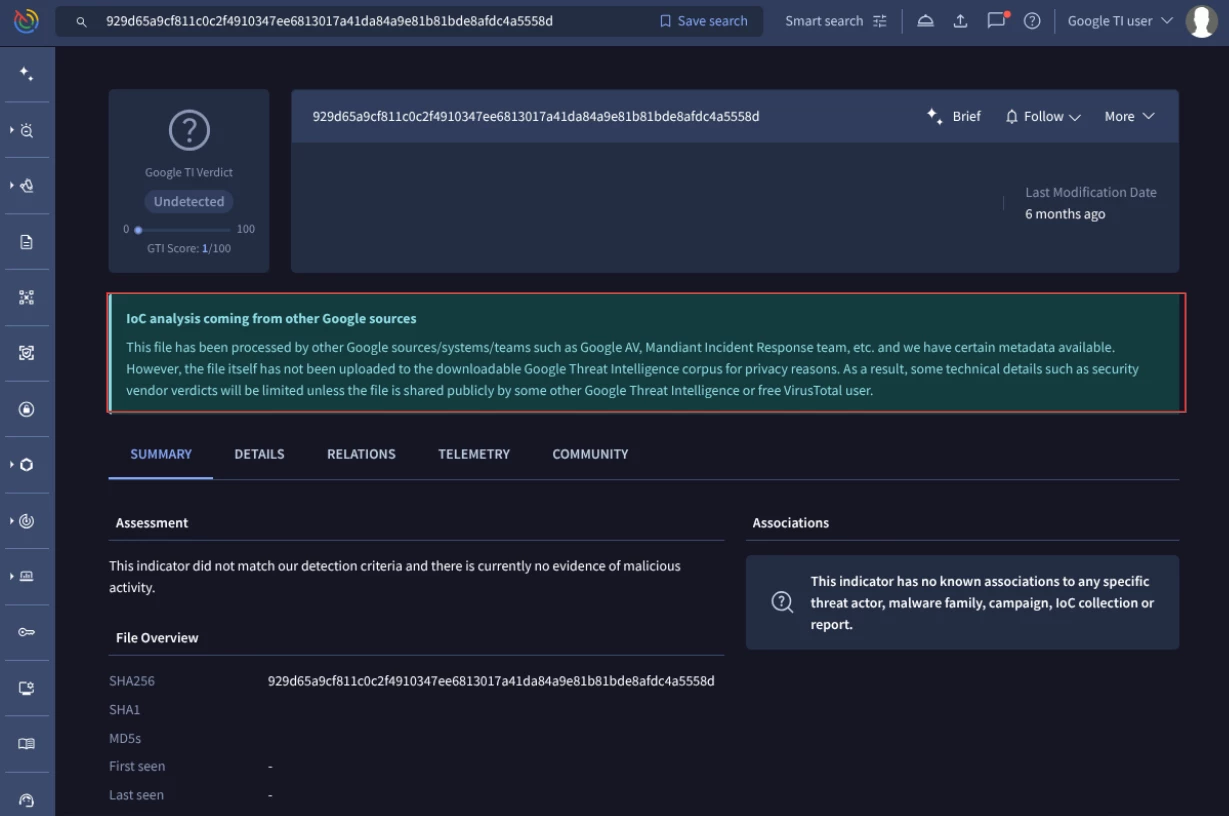The height and width of the screenshot is (816, 1229).
Task: Click the question mark verdict icon
Action: 189,130
